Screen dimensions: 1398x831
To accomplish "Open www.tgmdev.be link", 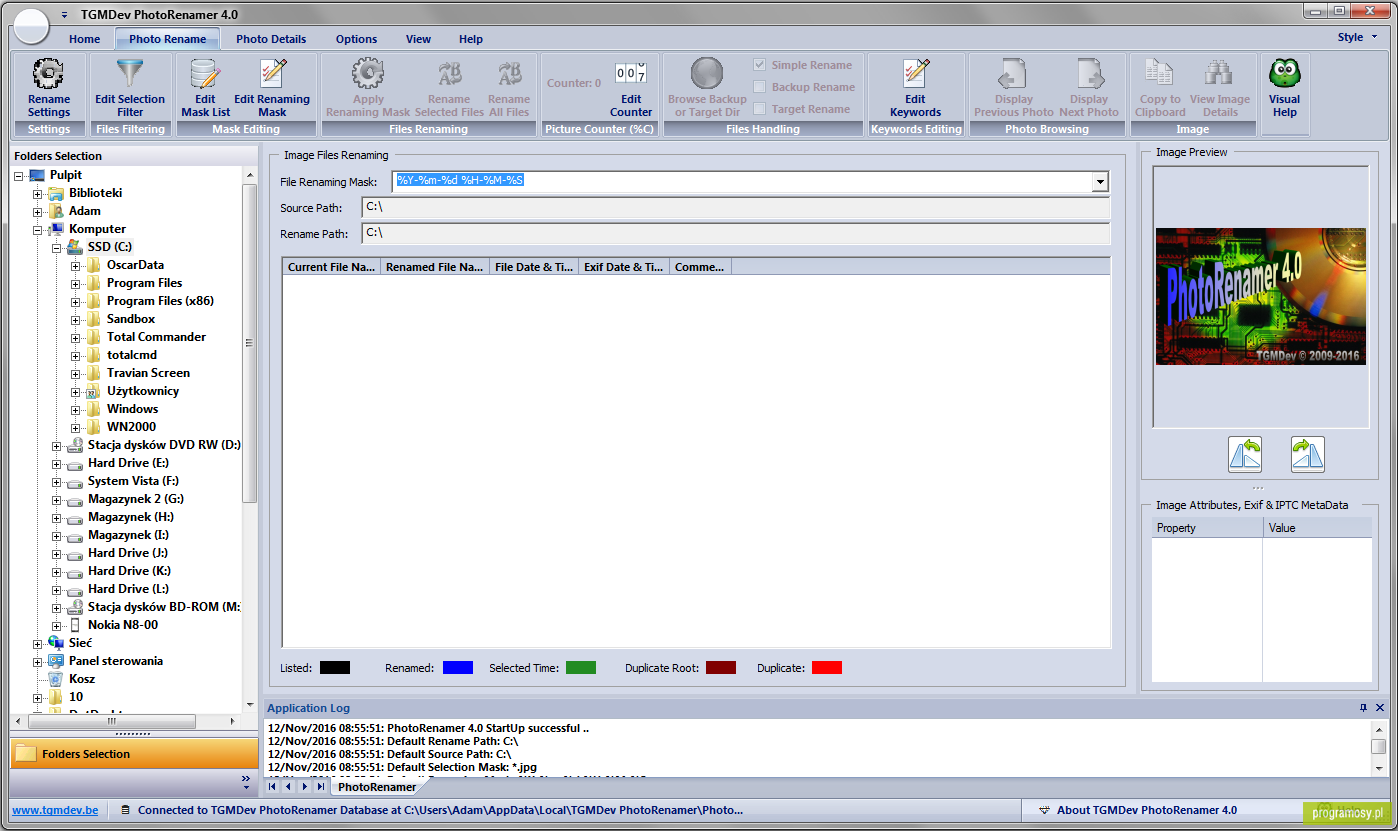I will point(55,810).
